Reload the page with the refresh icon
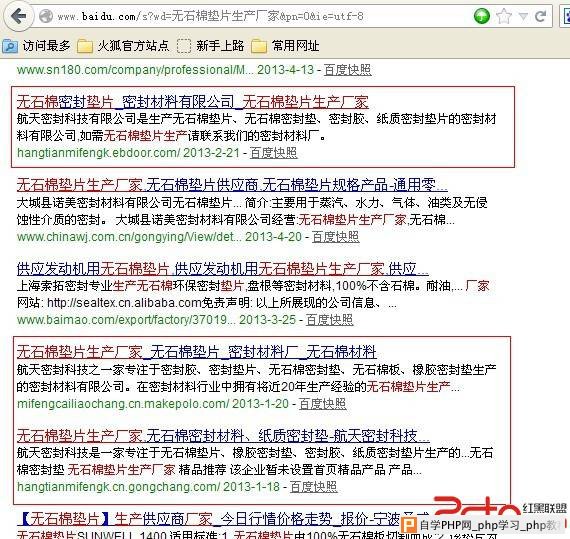 pos(540,16)
